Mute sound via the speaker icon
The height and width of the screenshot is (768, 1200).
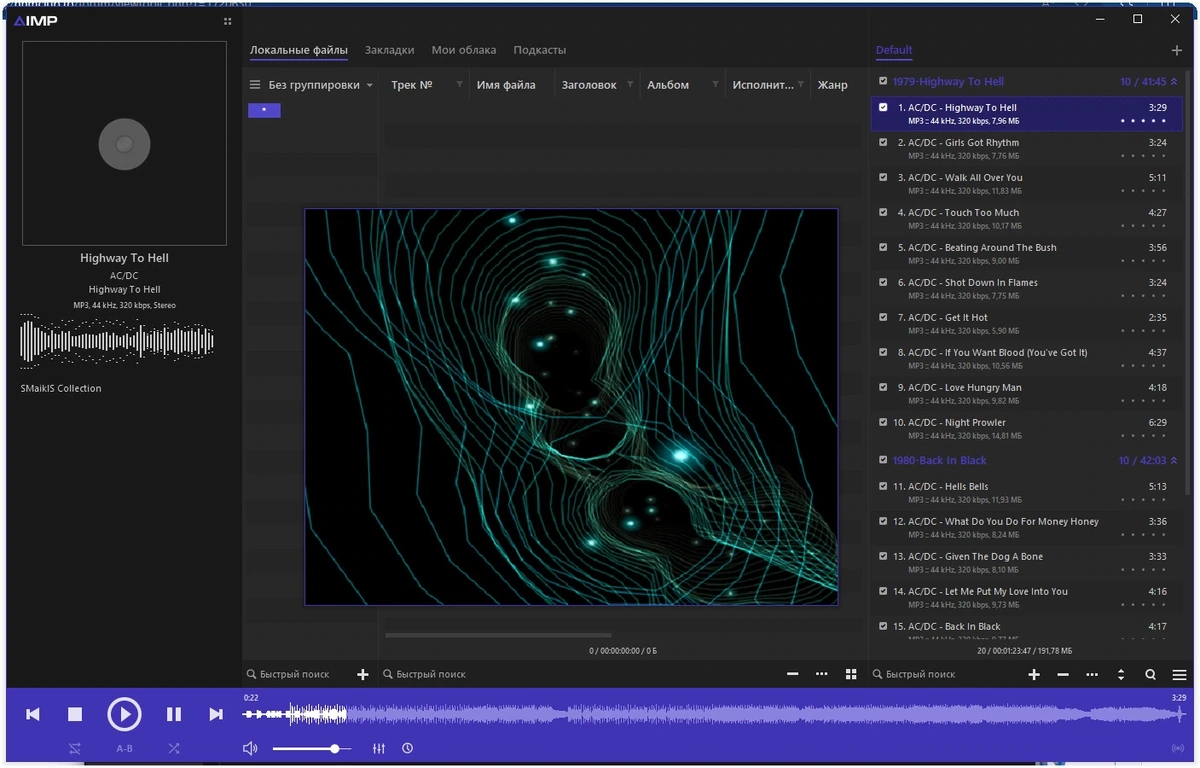(250, 748)
